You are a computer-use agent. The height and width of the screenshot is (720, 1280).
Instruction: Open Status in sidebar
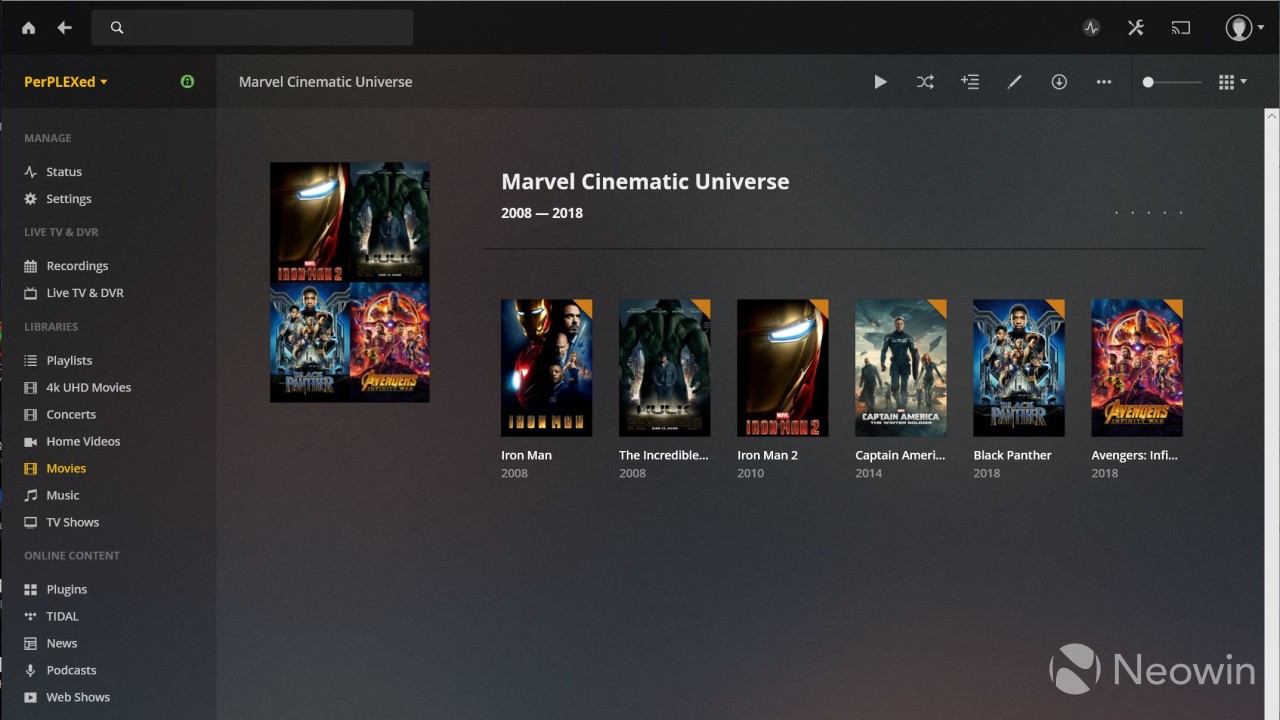[64, 172]
